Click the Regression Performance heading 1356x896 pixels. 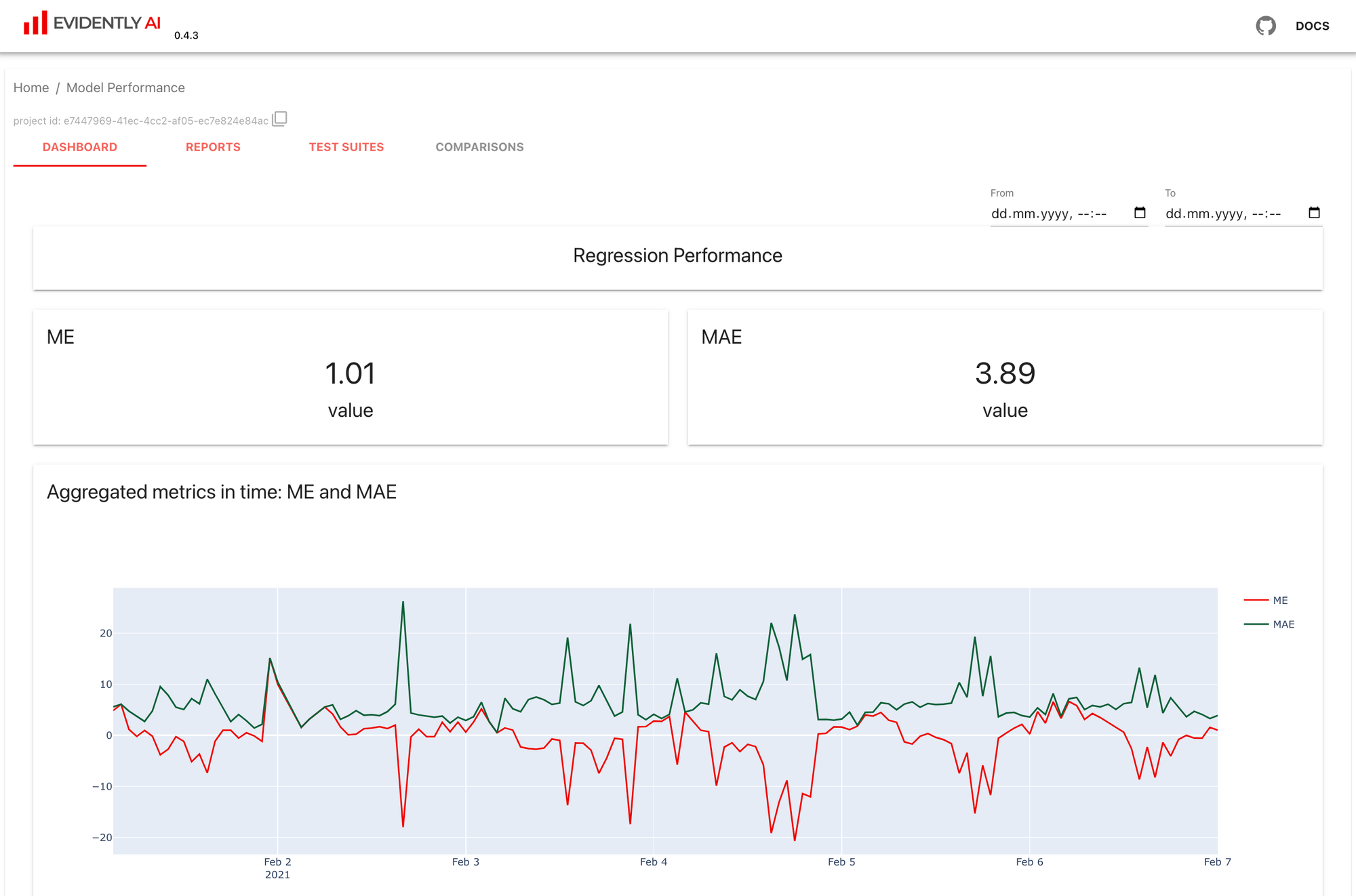click(x=677, y=256)
